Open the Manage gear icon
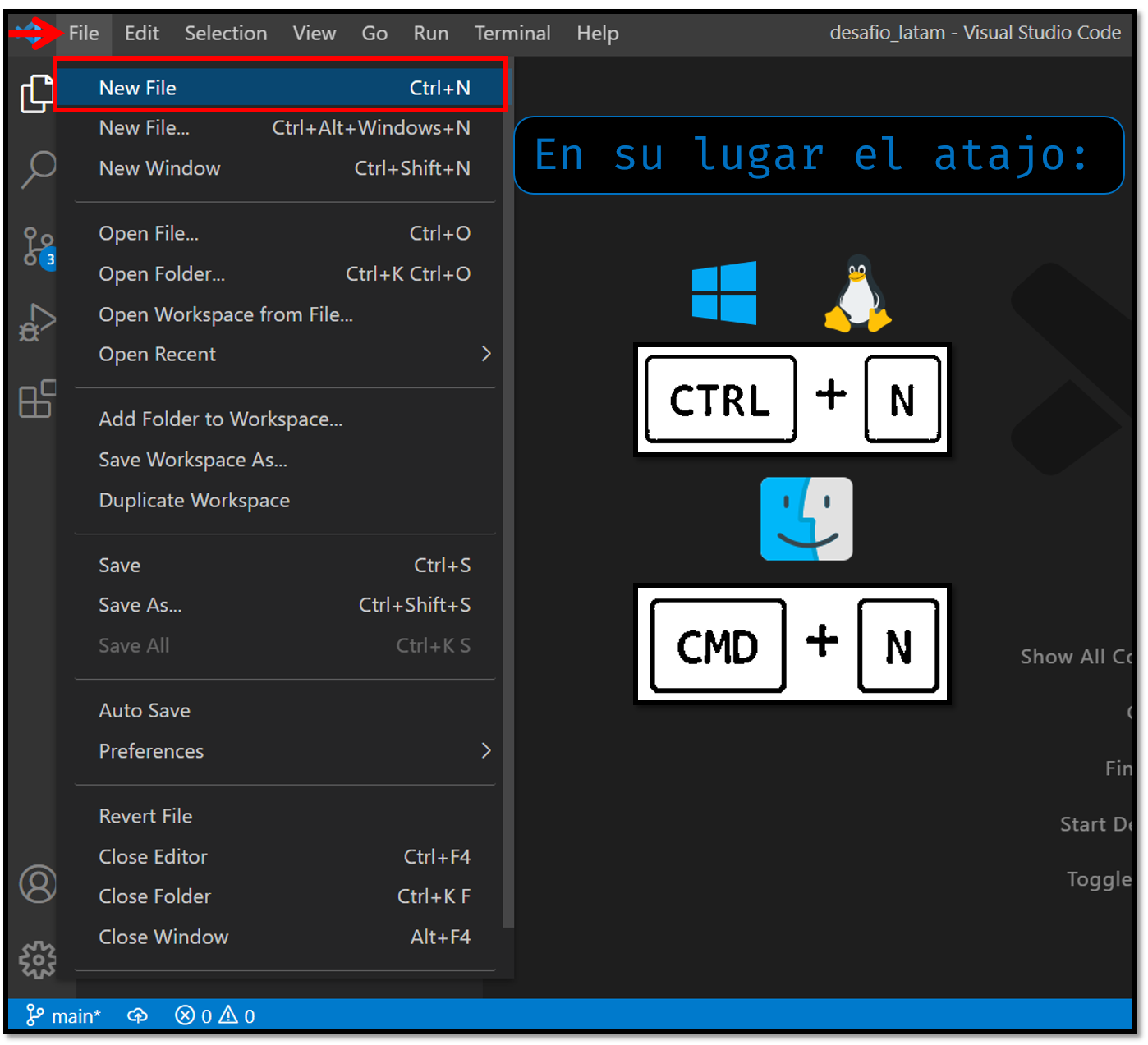 click(x=38, y=960)
